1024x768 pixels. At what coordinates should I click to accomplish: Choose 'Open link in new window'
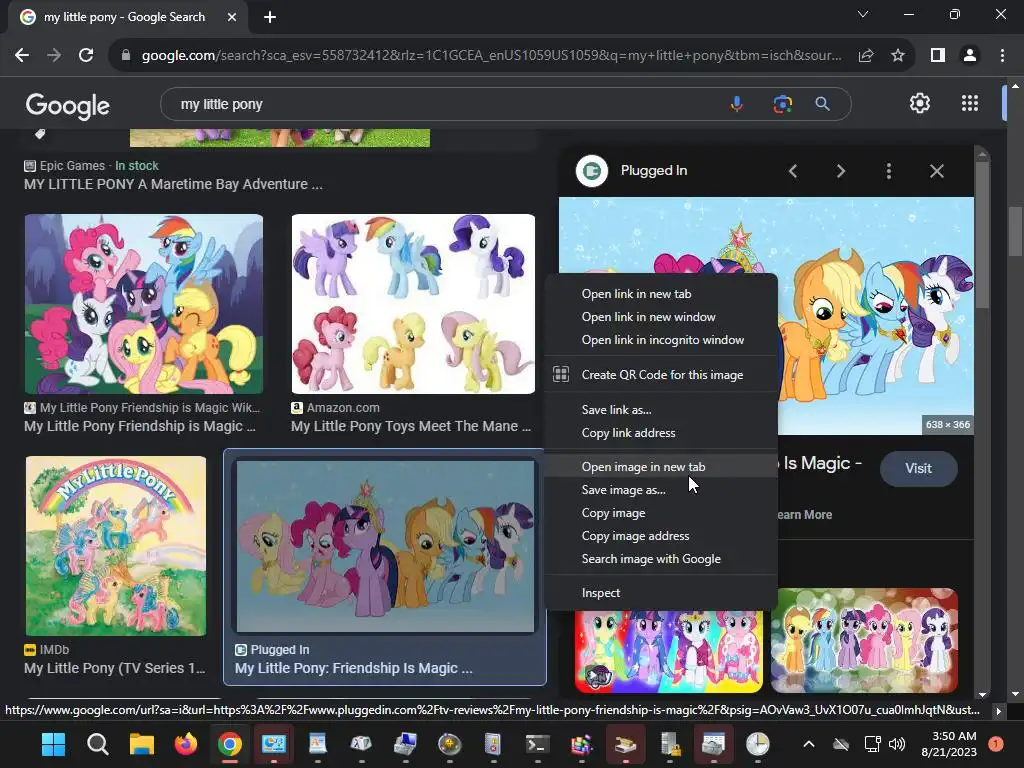(x=660, y=317)
